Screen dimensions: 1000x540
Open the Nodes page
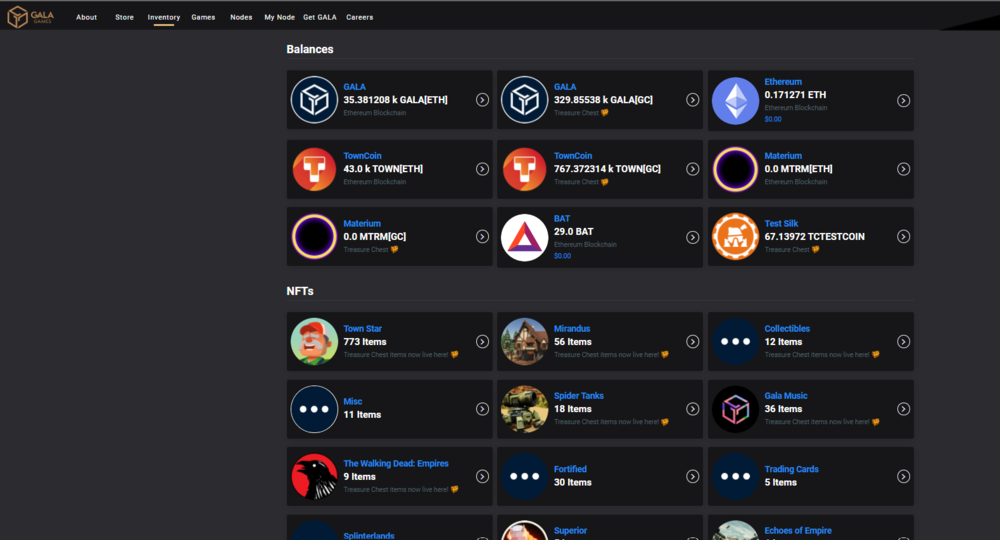(x=241, y=17)
